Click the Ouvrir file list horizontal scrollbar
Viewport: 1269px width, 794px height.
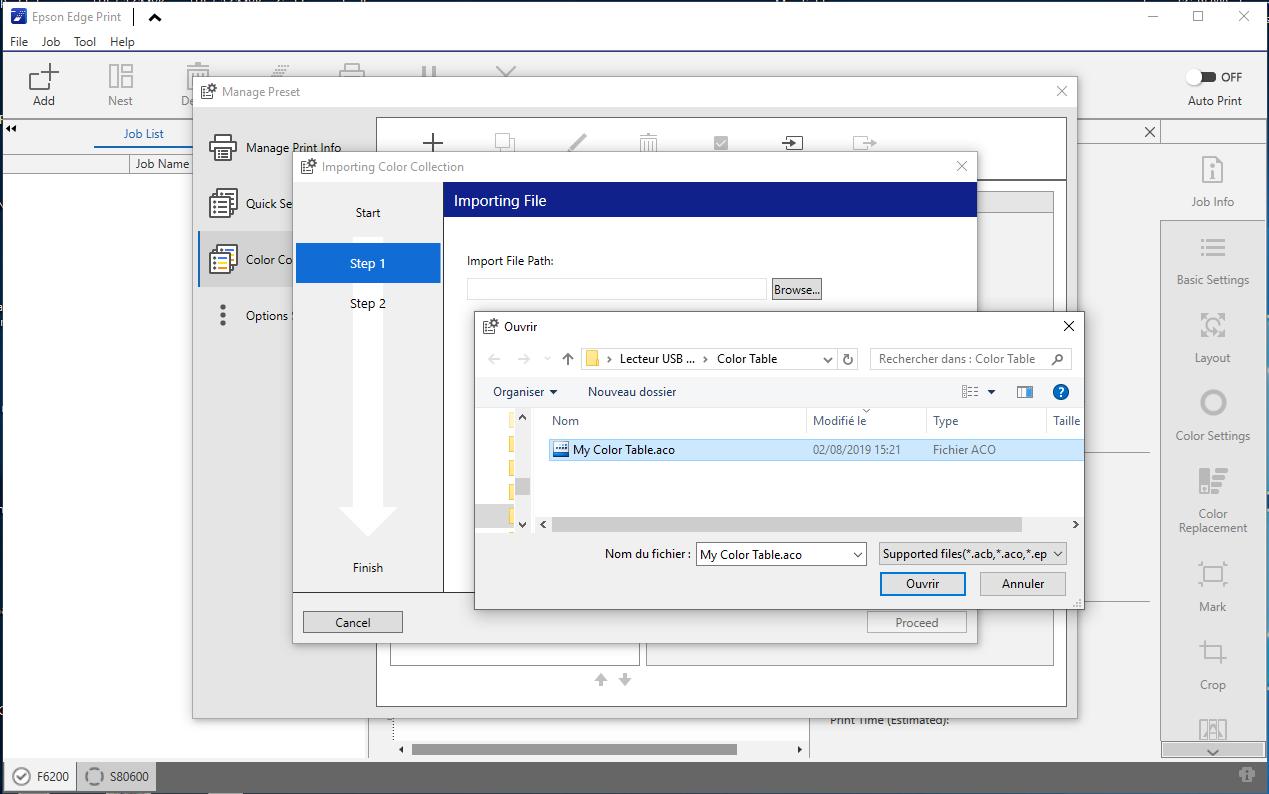coord(786,524)
